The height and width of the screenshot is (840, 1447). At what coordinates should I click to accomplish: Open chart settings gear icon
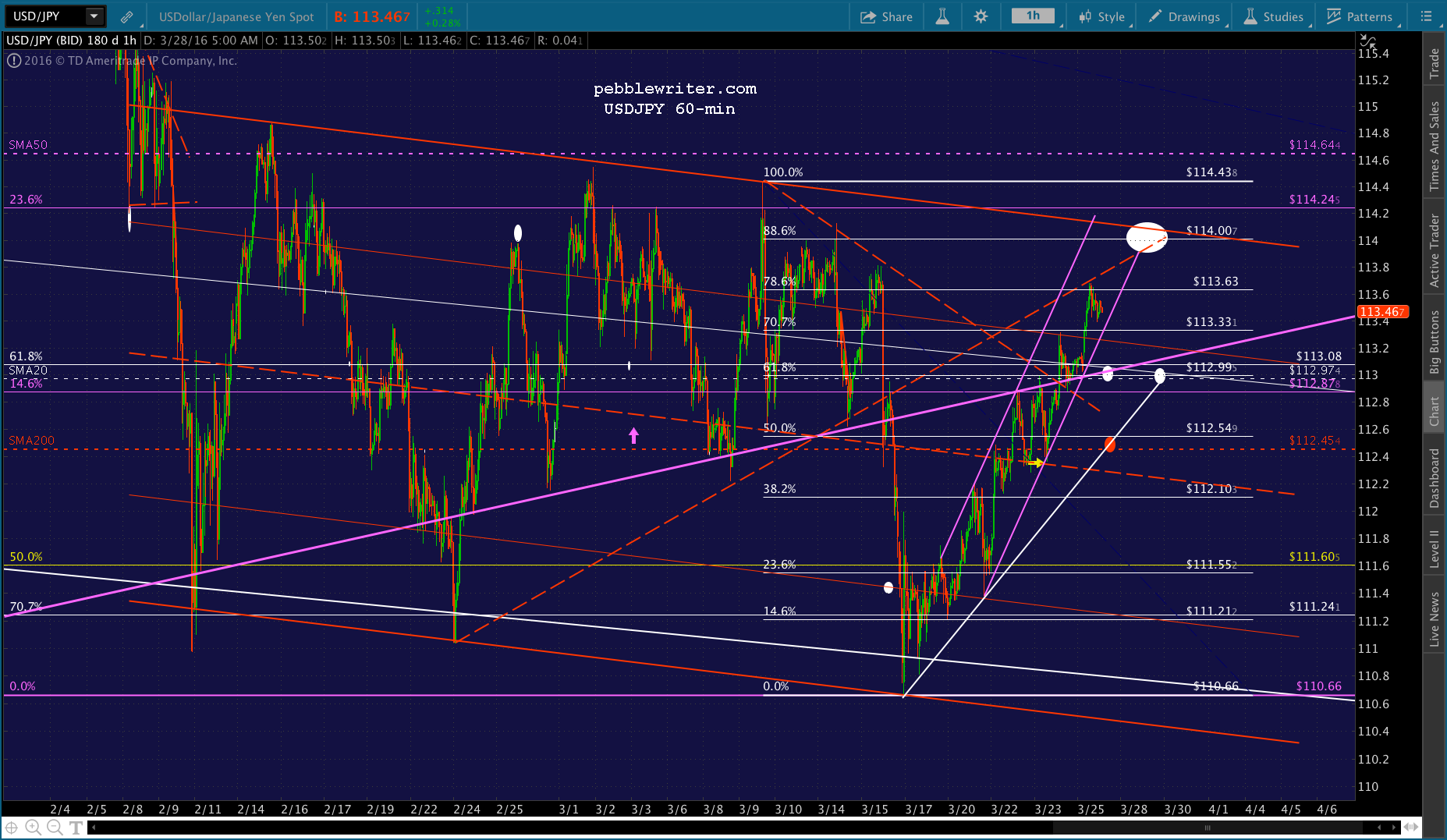pyautogui.click(x=981, y=16)
